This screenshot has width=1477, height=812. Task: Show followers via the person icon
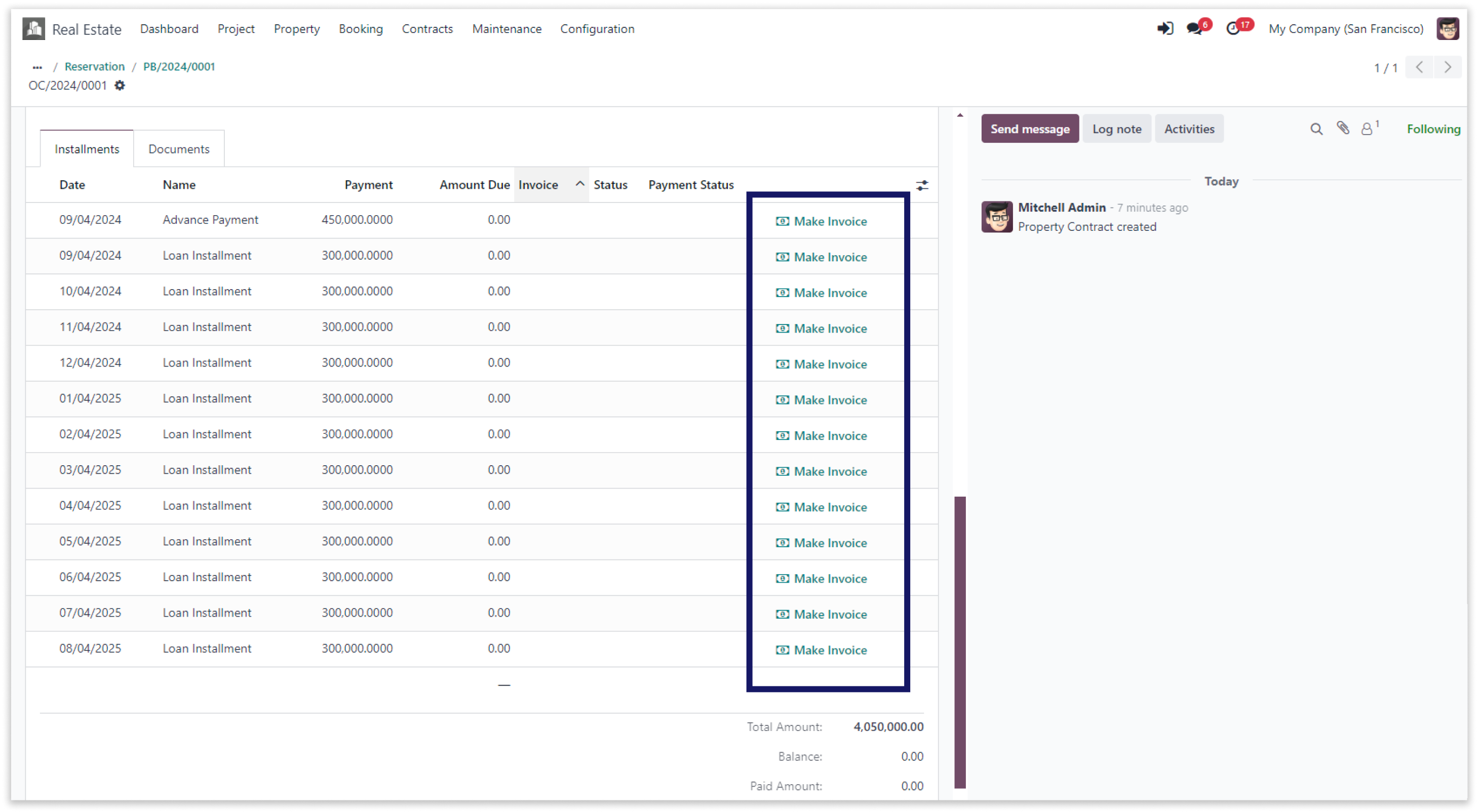pyautogui.click(x=1369, y=128)
